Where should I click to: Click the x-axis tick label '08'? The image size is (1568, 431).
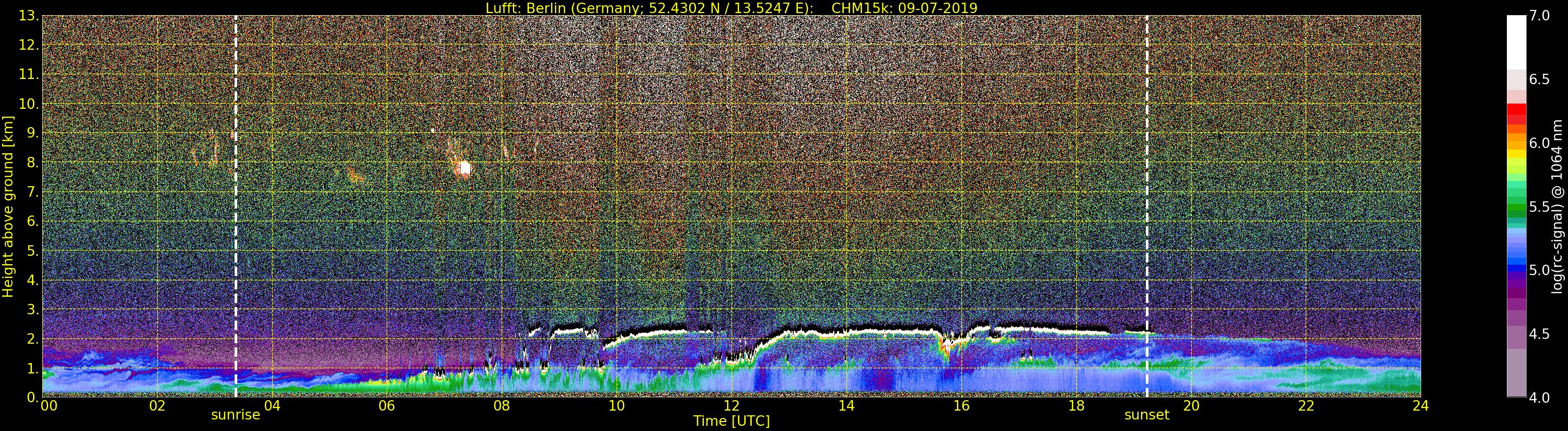(502, 406)
